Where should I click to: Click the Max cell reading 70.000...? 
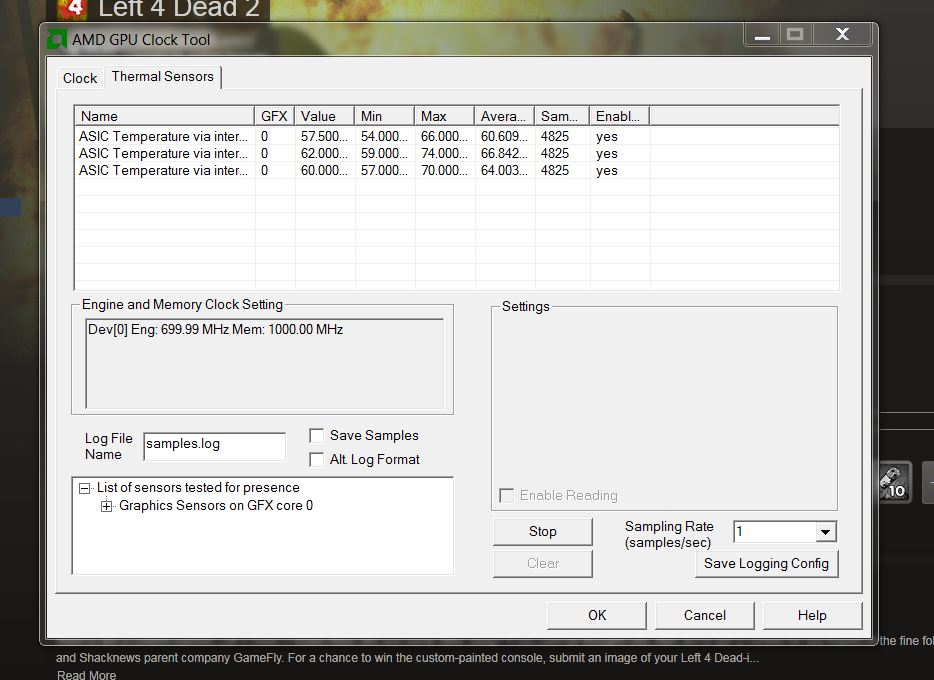(444, 171)
